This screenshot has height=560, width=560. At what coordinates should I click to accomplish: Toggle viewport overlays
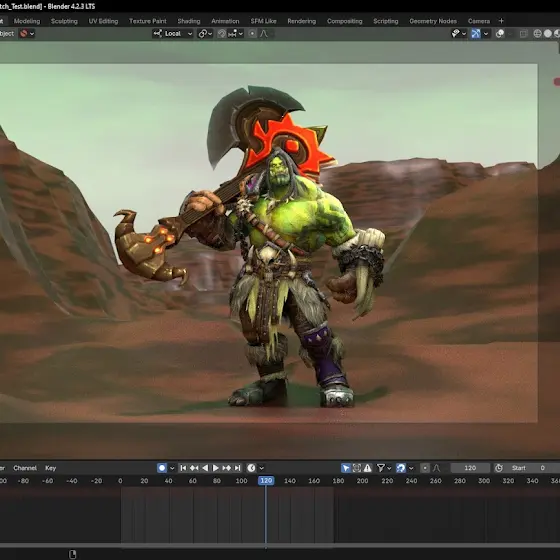(500, 34)
